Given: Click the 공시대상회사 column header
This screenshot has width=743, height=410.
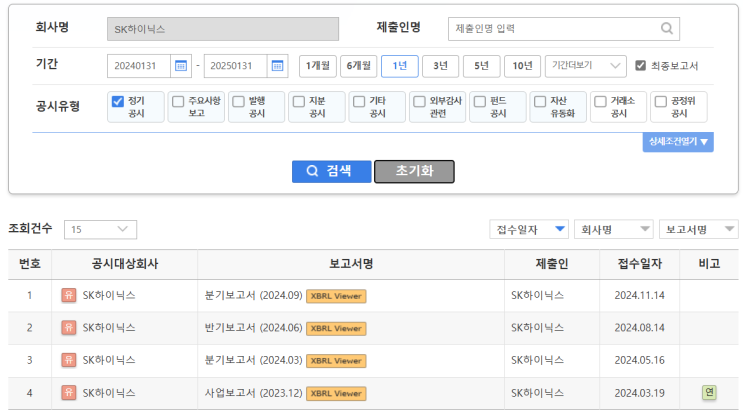Looking at the screenshot, I should point(125,264).
